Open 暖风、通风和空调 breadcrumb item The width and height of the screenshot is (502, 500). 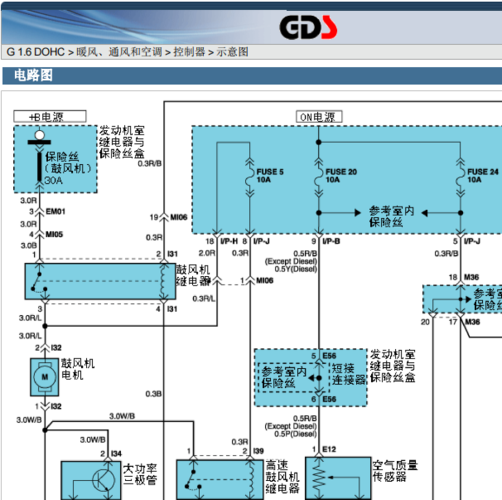(x=119, y=52)
